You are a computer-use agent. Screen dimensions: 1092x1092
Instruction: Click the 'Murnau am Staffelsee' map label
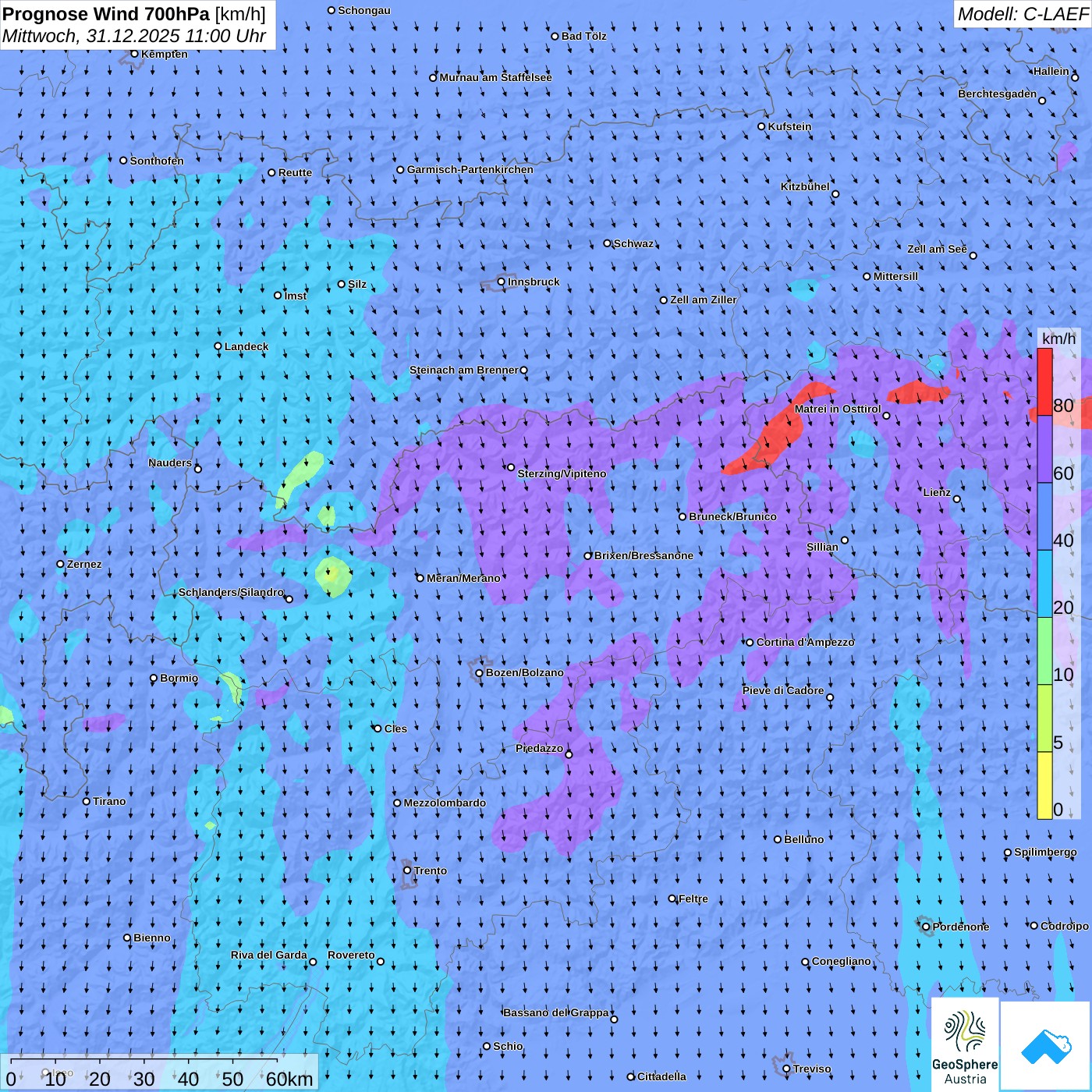tap(495, 77)
